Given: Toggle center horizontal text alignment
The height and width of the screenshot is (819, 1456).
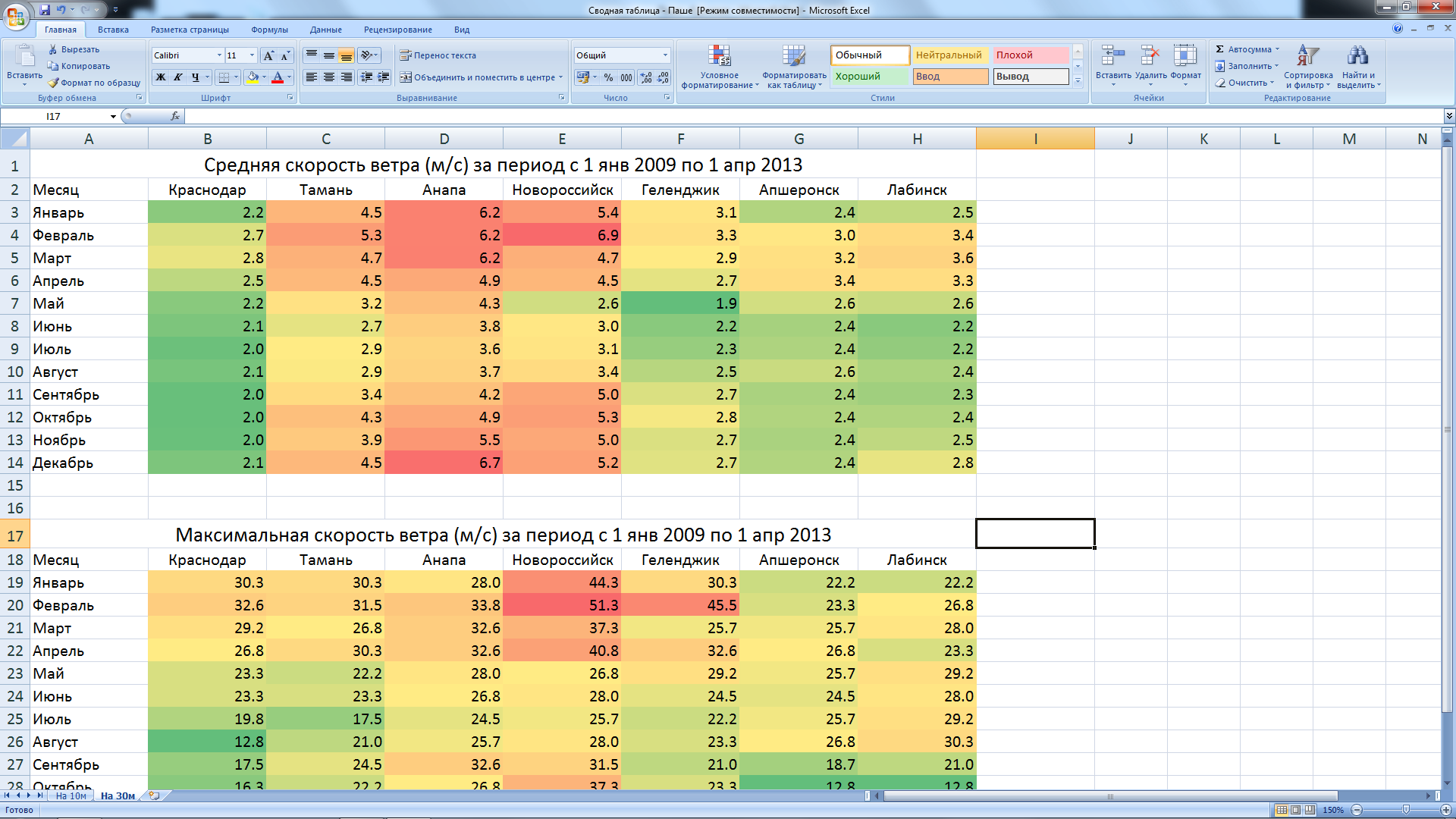Looking at the screenshot, I should pos(329,77).
